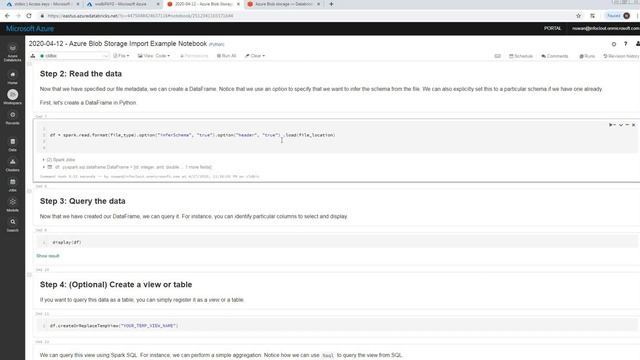Viewport: 640px width, 360px height.
Task: Open a new browser tab
Action: pyautogui.click(x=331, y=4)
